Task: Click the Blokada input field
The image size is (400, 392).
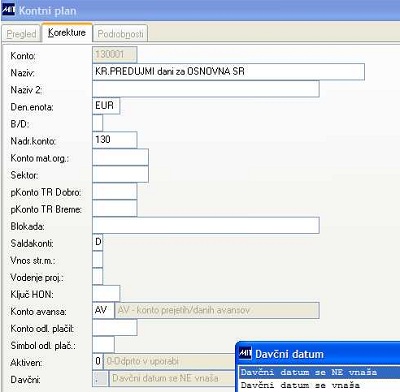Action: [206, 225]
